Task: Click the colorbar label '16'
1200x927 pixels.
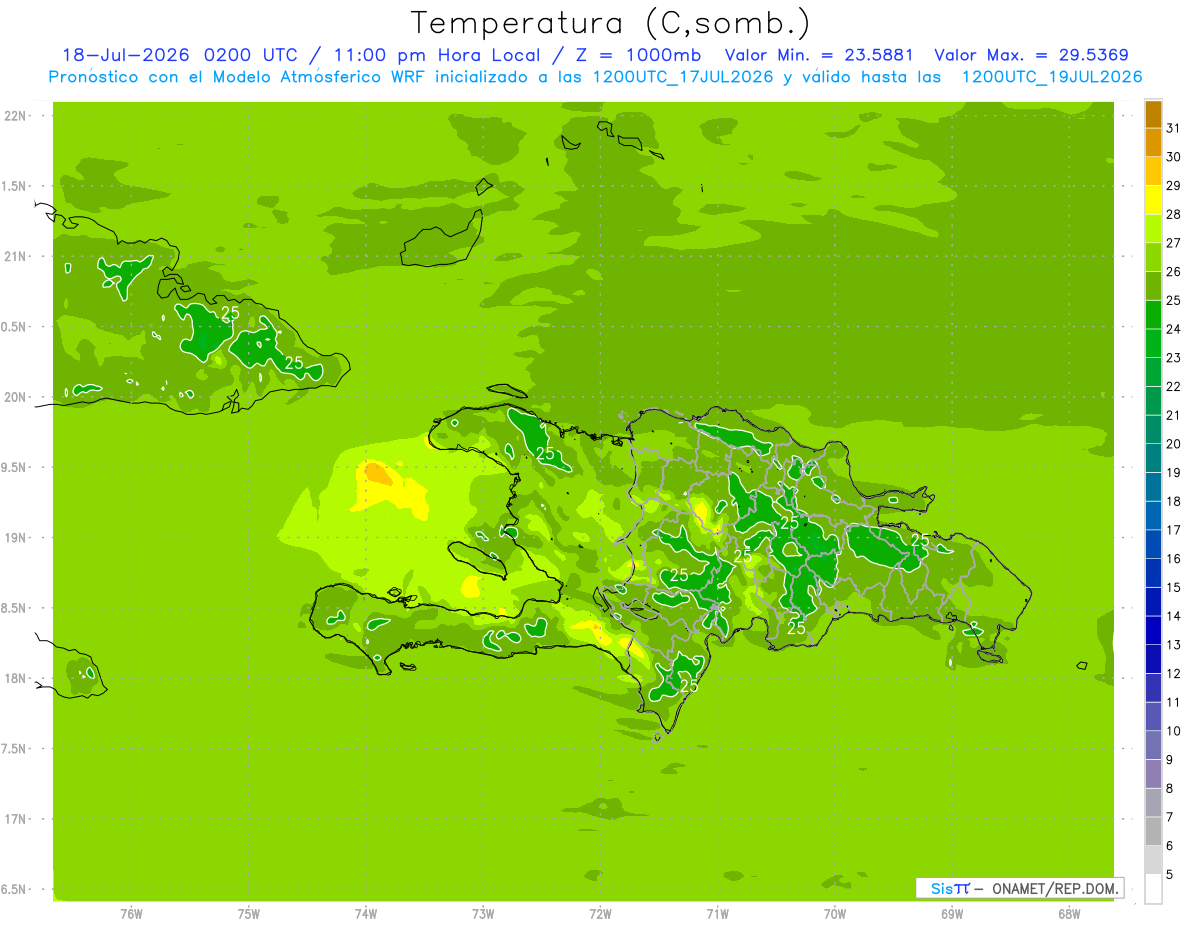Action: 1174,558
